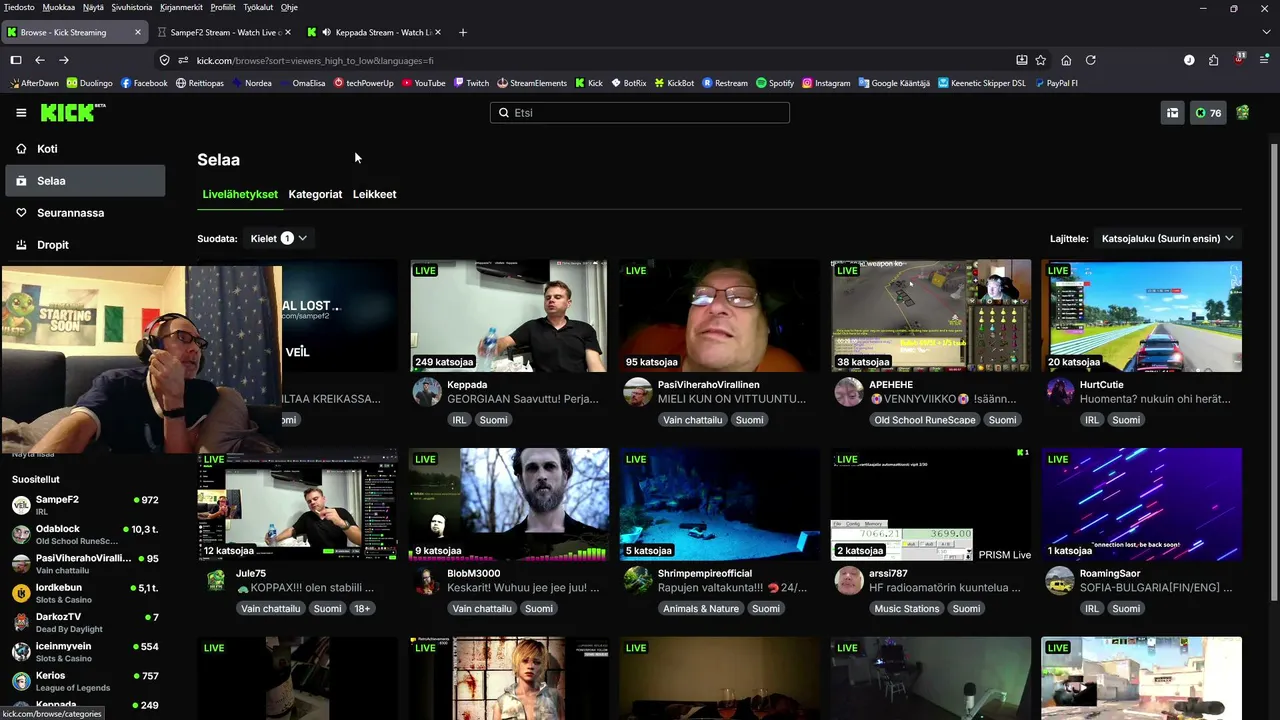Image resolution: width=1280 pixels, height=720 pixels.
Task: Open the Spotify bookmark
Action: [775, 83]
